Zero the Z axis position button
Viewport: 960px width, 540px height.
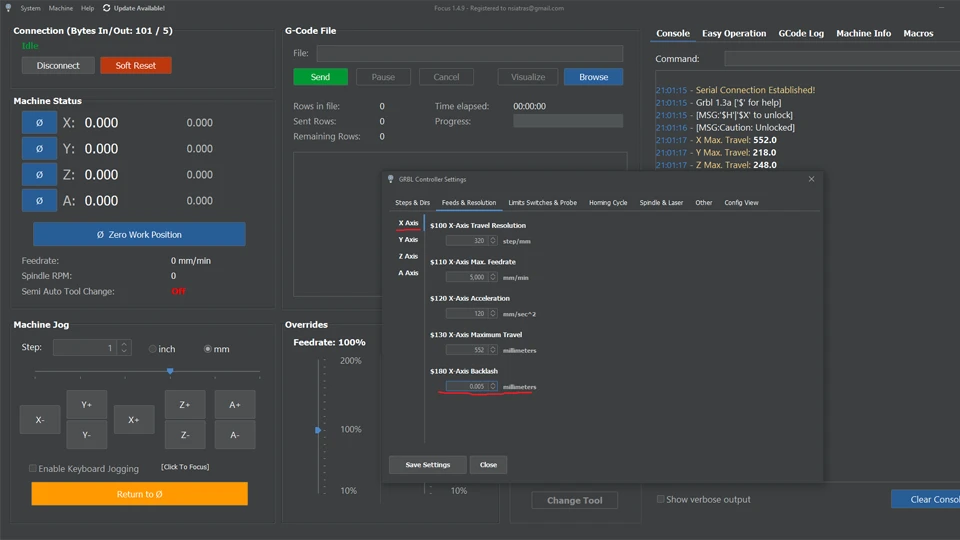39,175
